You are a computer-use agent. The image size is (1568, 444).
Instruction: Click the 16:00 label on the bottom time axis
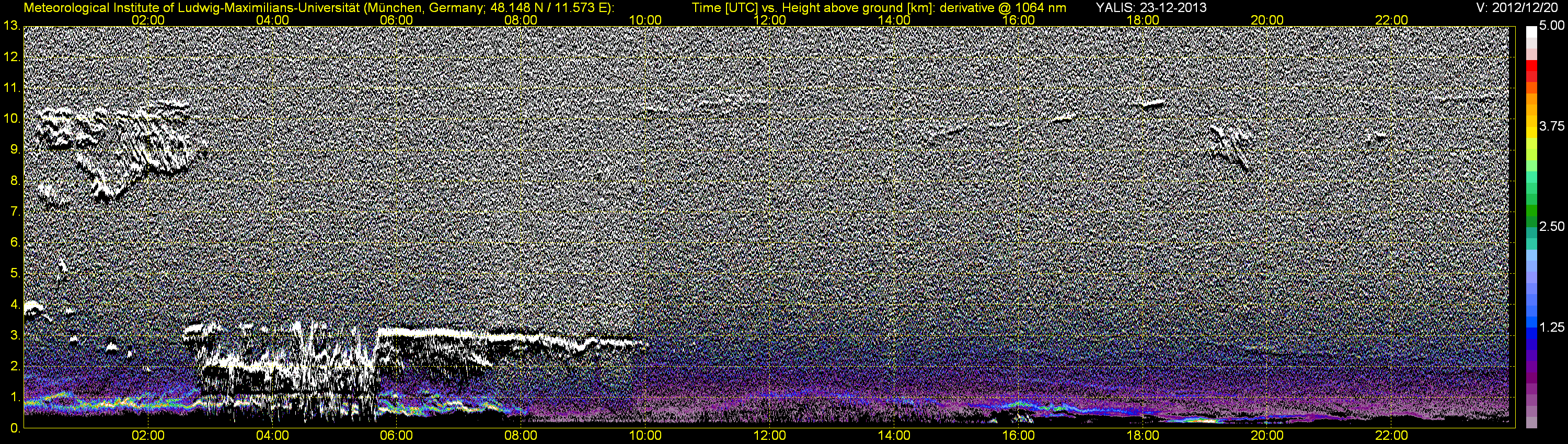(x=1018, y=436)
